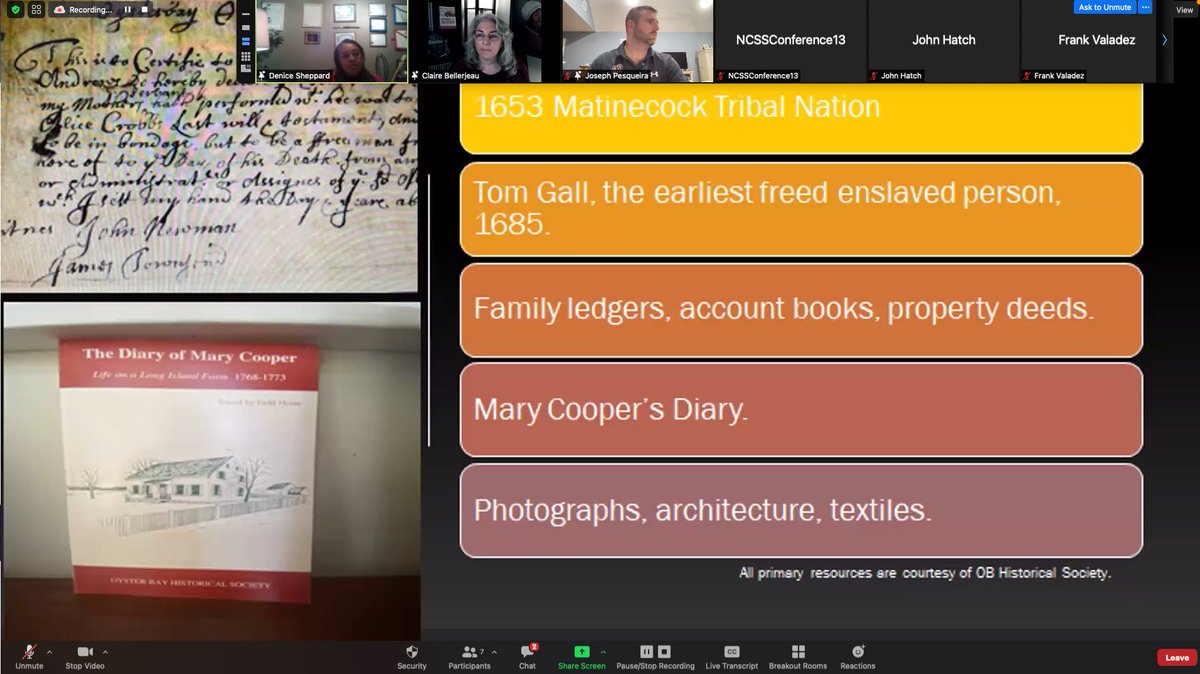Image resolution: width=1200 pixels, height=674 pixels.
Task: Click the pin icon on Denice Sheppard's label
Action: 262,76
